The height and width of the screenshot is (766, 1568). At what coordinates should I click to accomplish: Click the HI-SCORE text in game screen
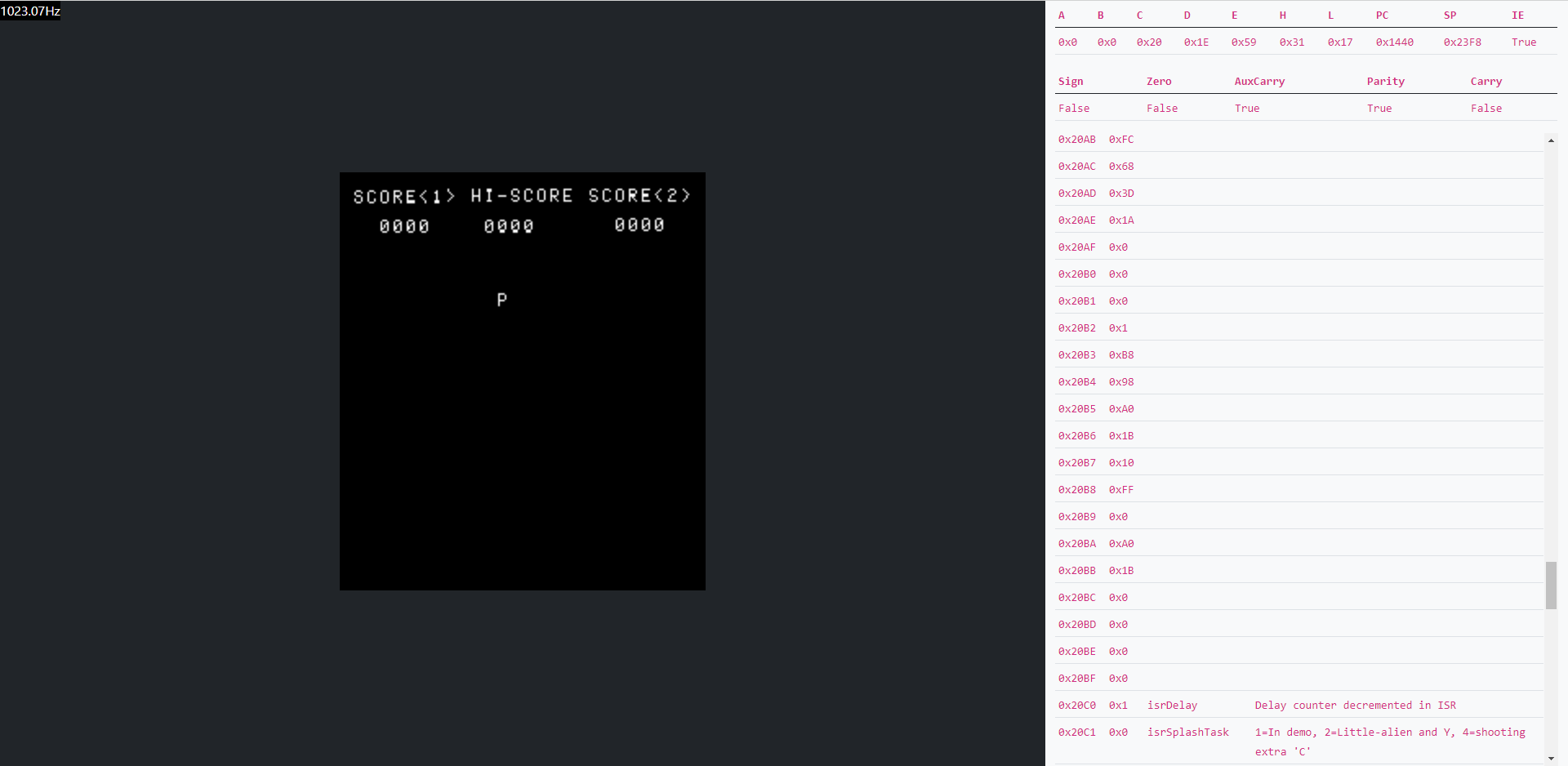pyautogui.click(x=522, y=196)
